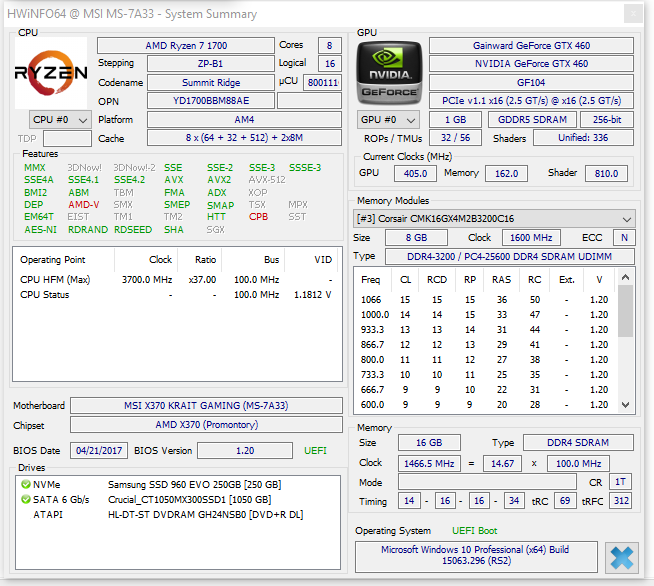Screen dimensions: 654x586
Task: Click the AMD-V feature label
Action: (x=84, y=205)
